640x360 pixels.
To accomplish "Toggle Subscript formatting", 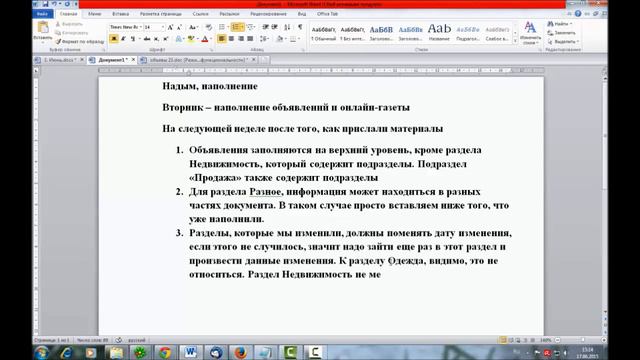I will coord(156,39).
